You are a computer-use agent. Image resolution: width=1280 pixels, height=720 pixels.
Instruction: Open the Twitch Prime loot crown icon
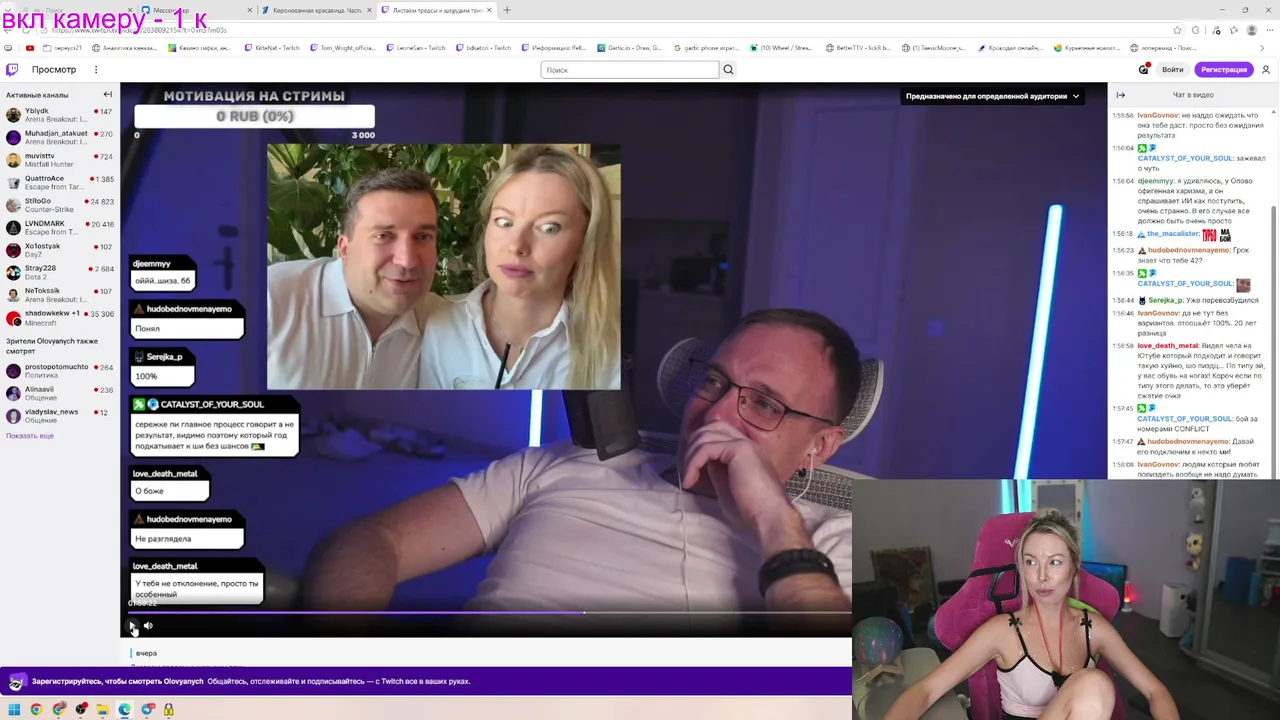point(1143,70)
